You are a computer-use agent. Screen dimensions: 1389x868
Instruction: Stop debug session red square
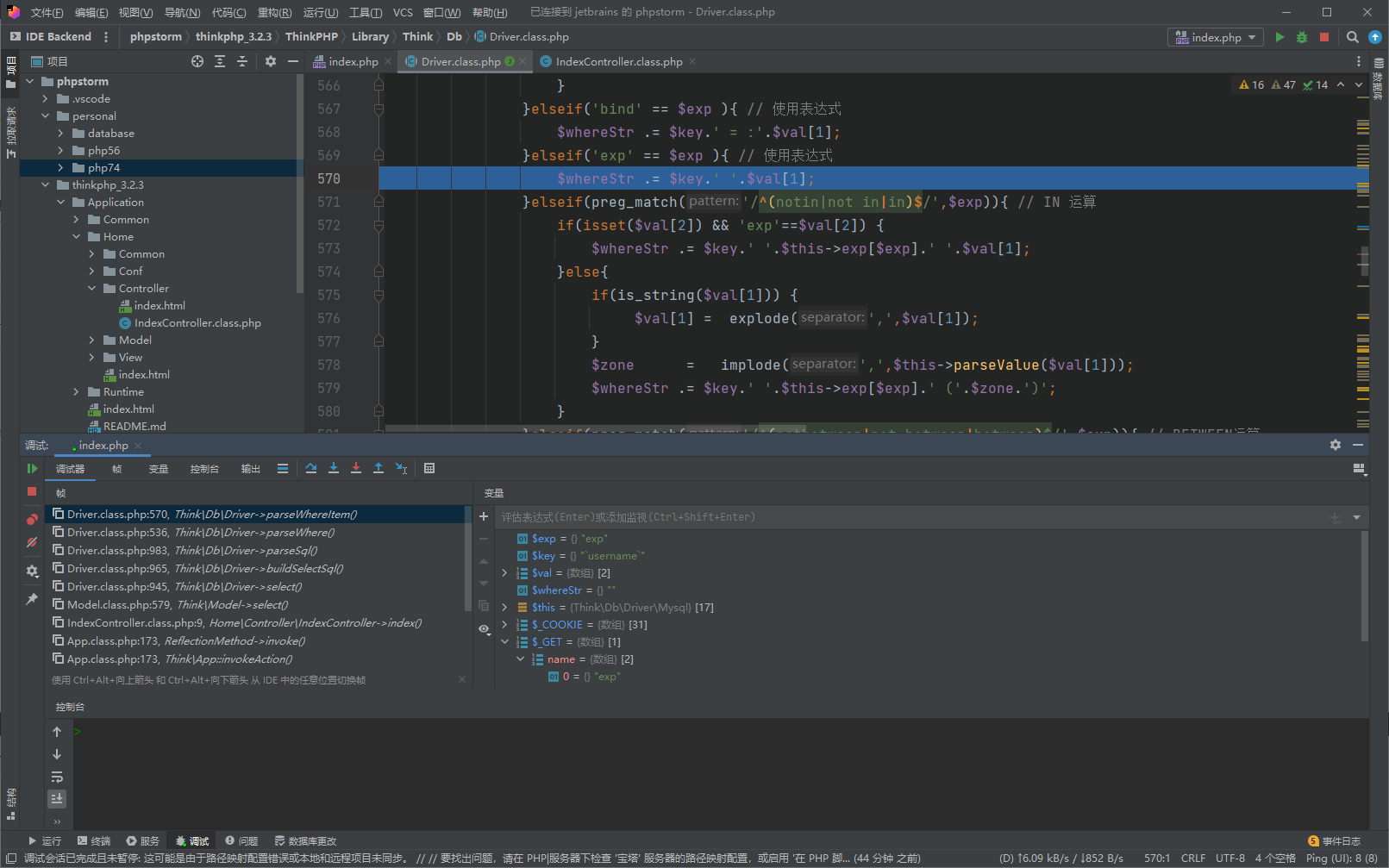32,491
